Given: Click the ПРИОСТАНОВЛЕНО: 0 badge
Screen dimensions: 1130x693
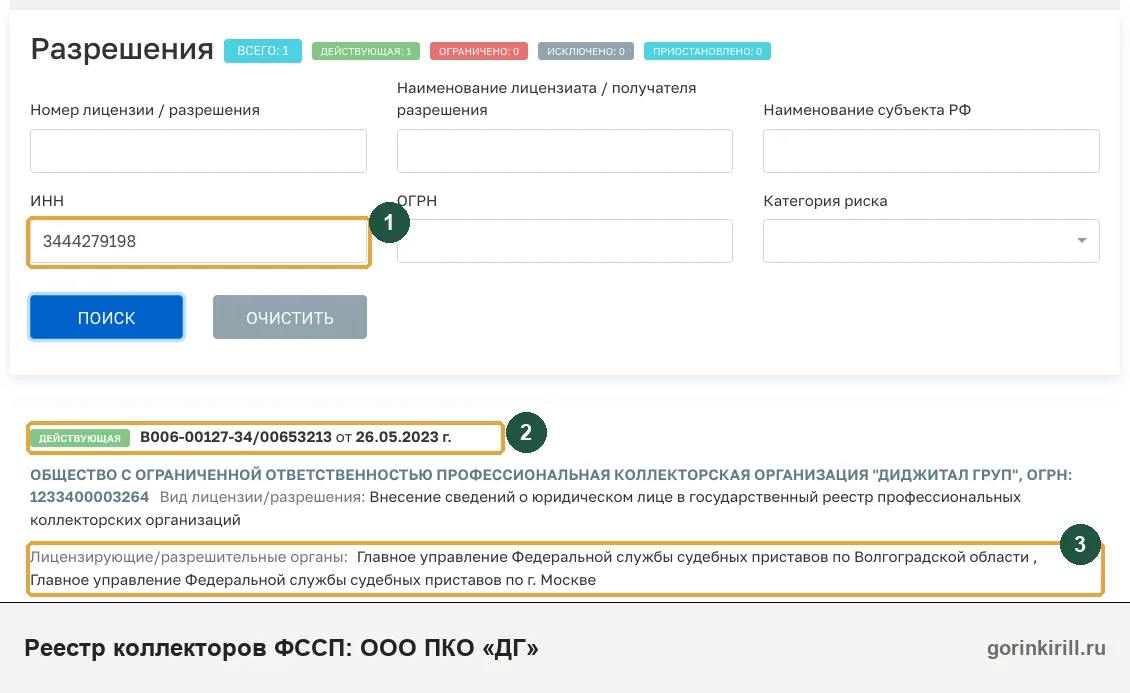Looking at the screenshot, I should [707, 51].
